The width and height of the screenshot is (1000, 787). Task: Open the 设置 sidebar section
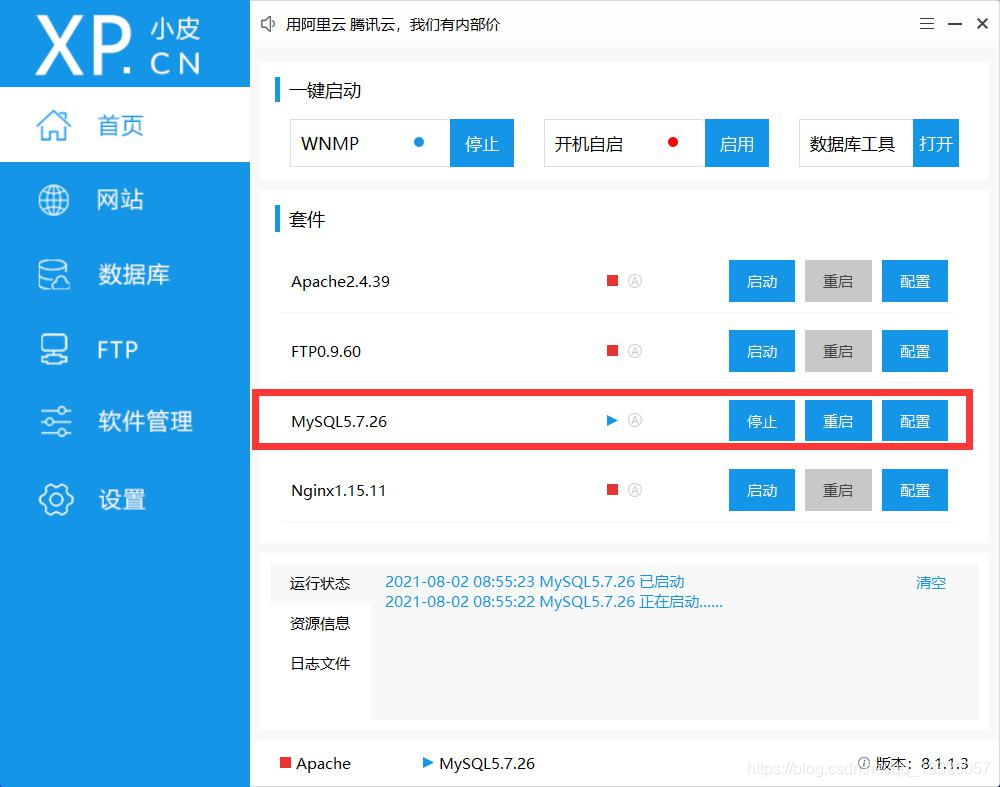point(121,499)
